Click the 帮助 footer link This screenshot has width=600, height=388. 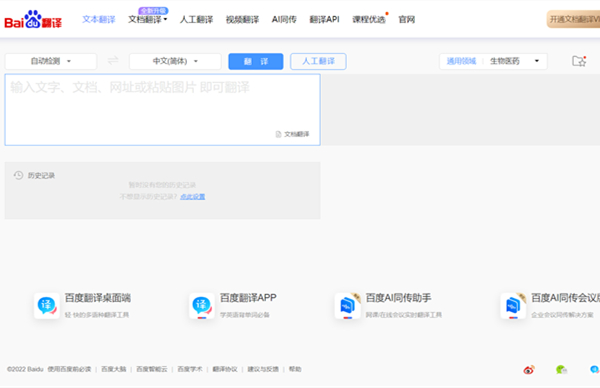[x=295, y=369]
